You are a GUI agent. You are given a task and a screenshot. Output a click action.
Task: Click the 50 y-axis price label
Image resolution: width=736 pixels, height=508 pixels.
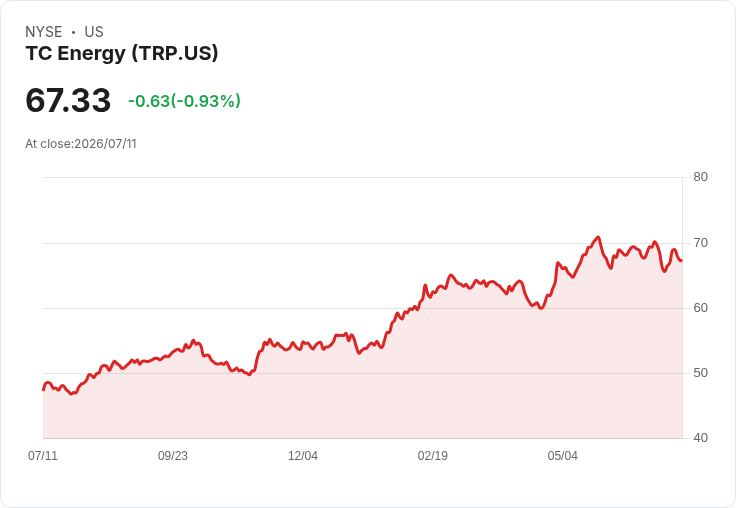pyautogui.click(x=700, y=373)
